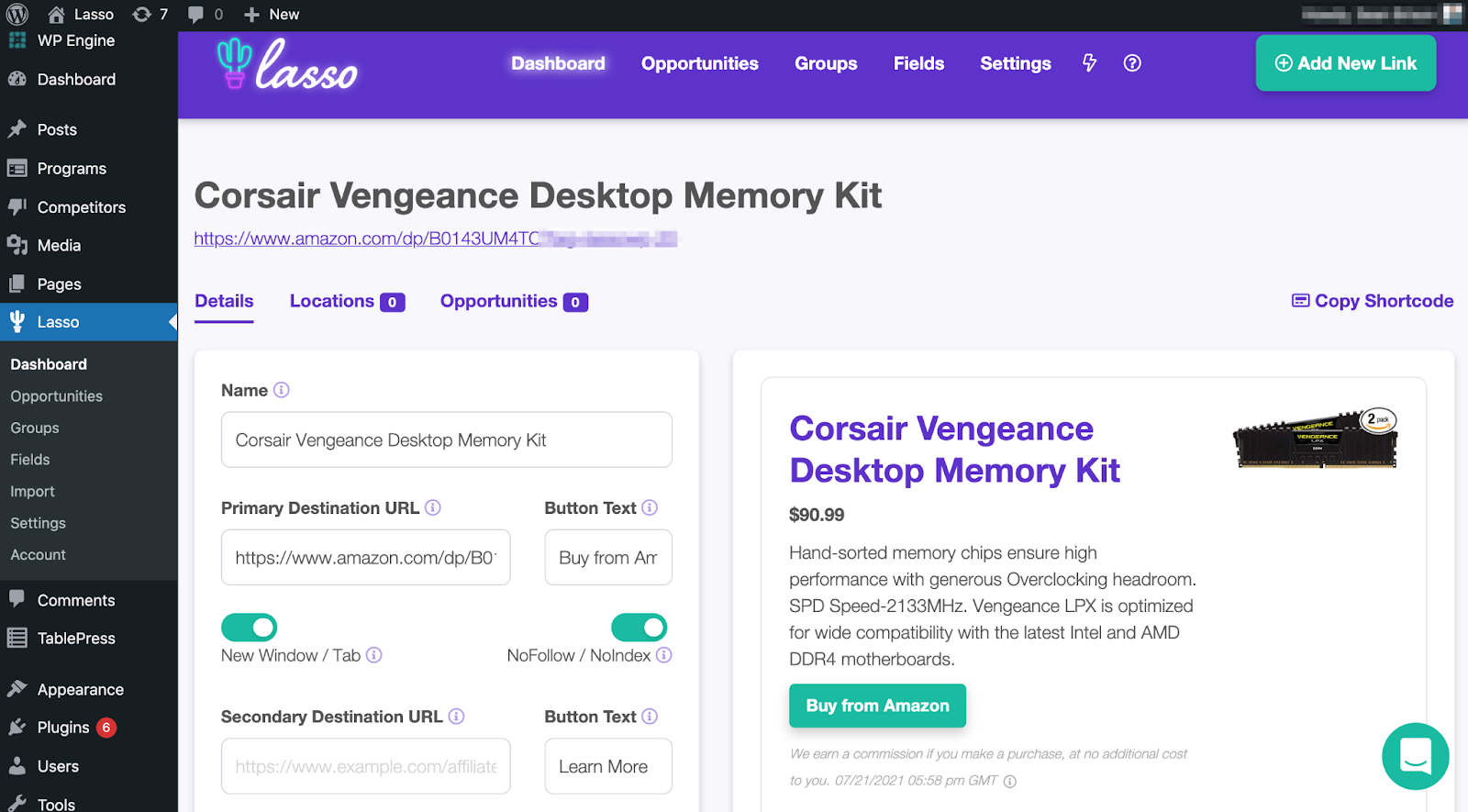Click the Primary Destination URL info icon
1468x812 pixels.
pos(433,507)
